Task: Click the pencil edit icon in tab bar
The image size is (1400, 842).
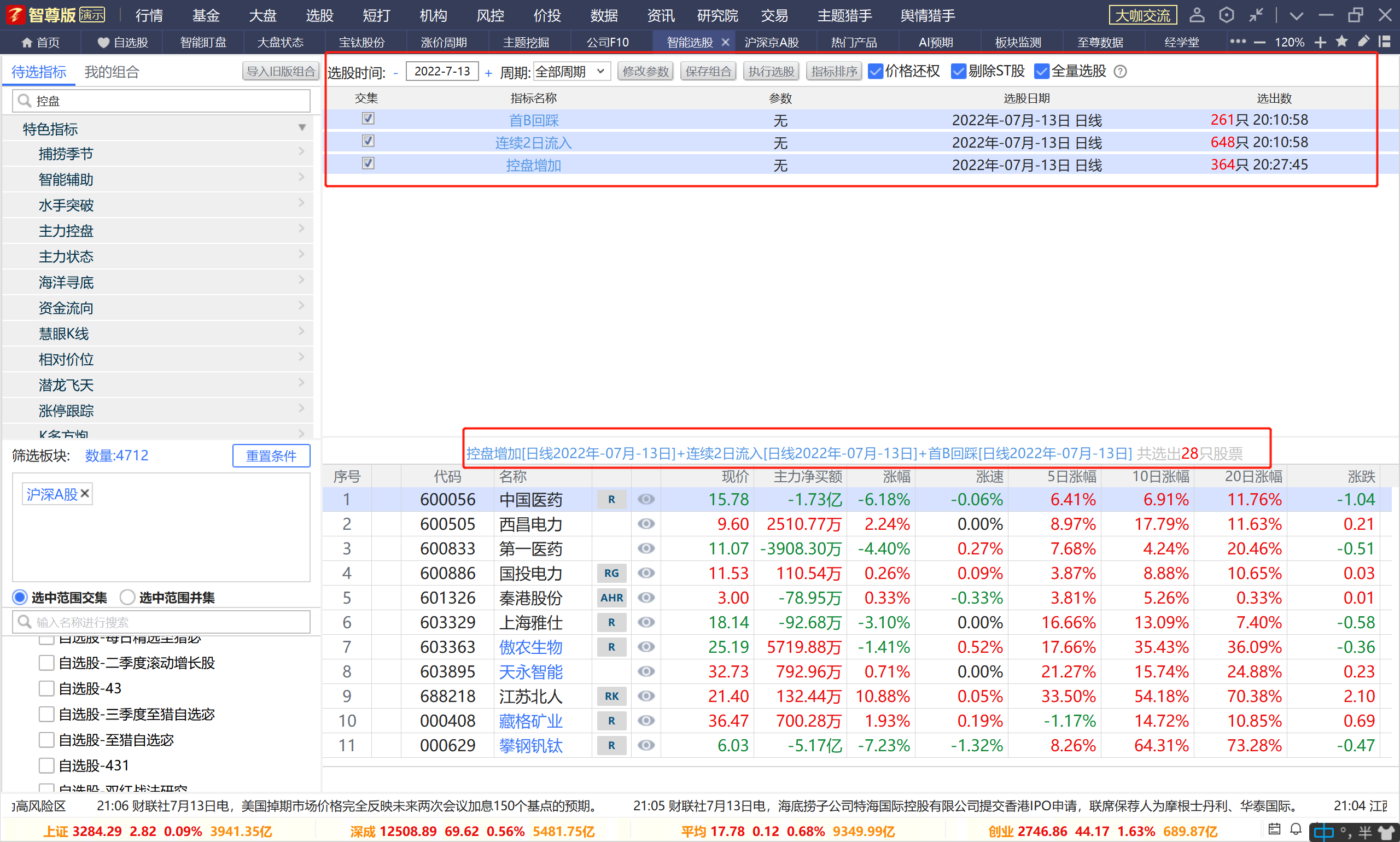Action: click(1364, 42)
